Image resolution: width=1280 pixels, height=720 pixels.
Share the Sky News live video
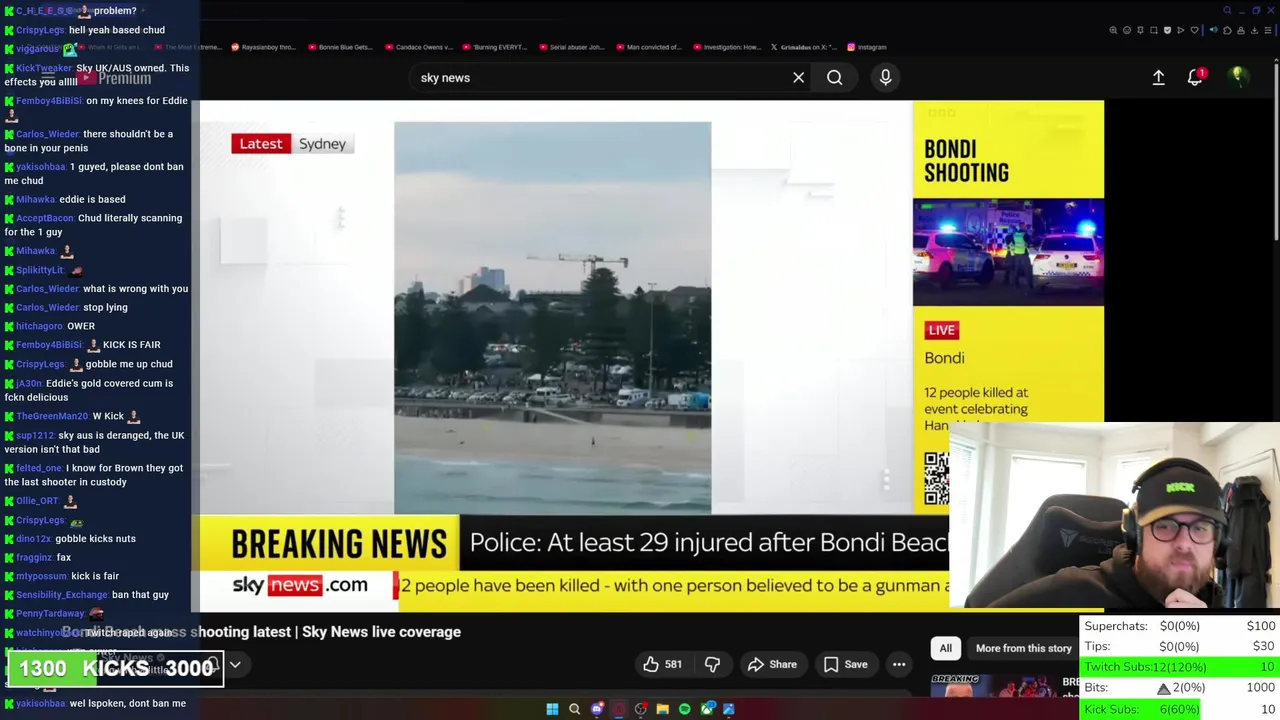point(772,664)
